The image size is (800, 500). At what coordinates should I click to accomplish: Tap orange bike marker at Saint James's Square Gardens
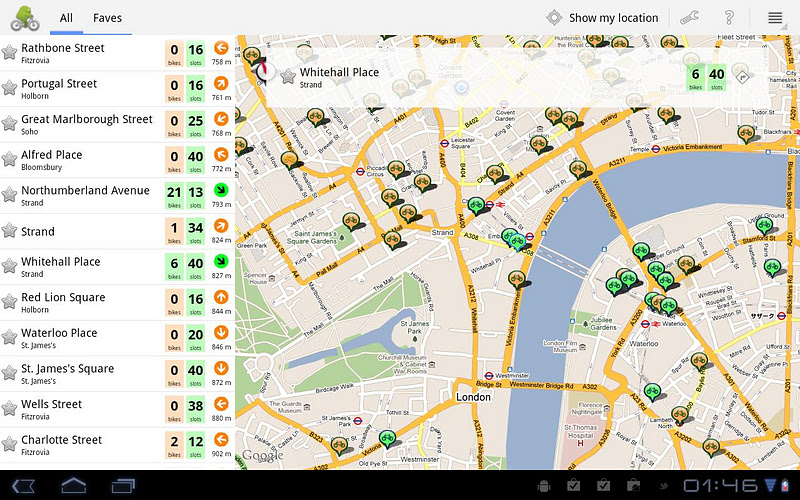click(x=351, y=221)
